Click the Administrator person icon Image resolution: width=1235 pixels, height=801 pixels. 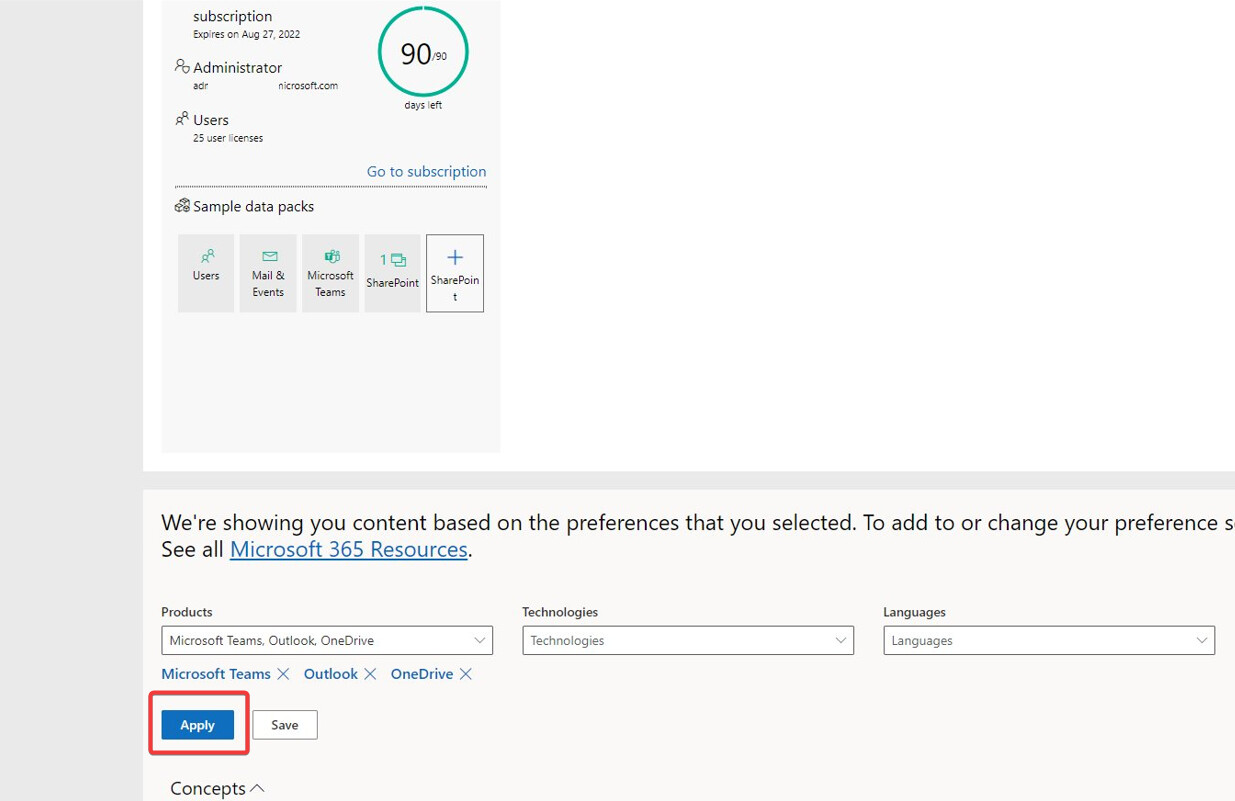click(x=182, y=66)
